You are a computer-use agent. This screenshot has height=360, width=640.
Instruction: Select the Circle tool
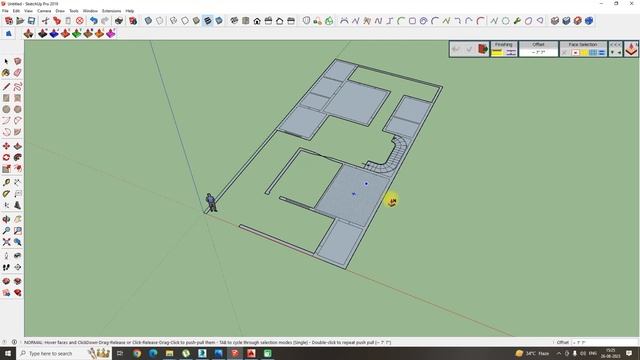(6, 109)
